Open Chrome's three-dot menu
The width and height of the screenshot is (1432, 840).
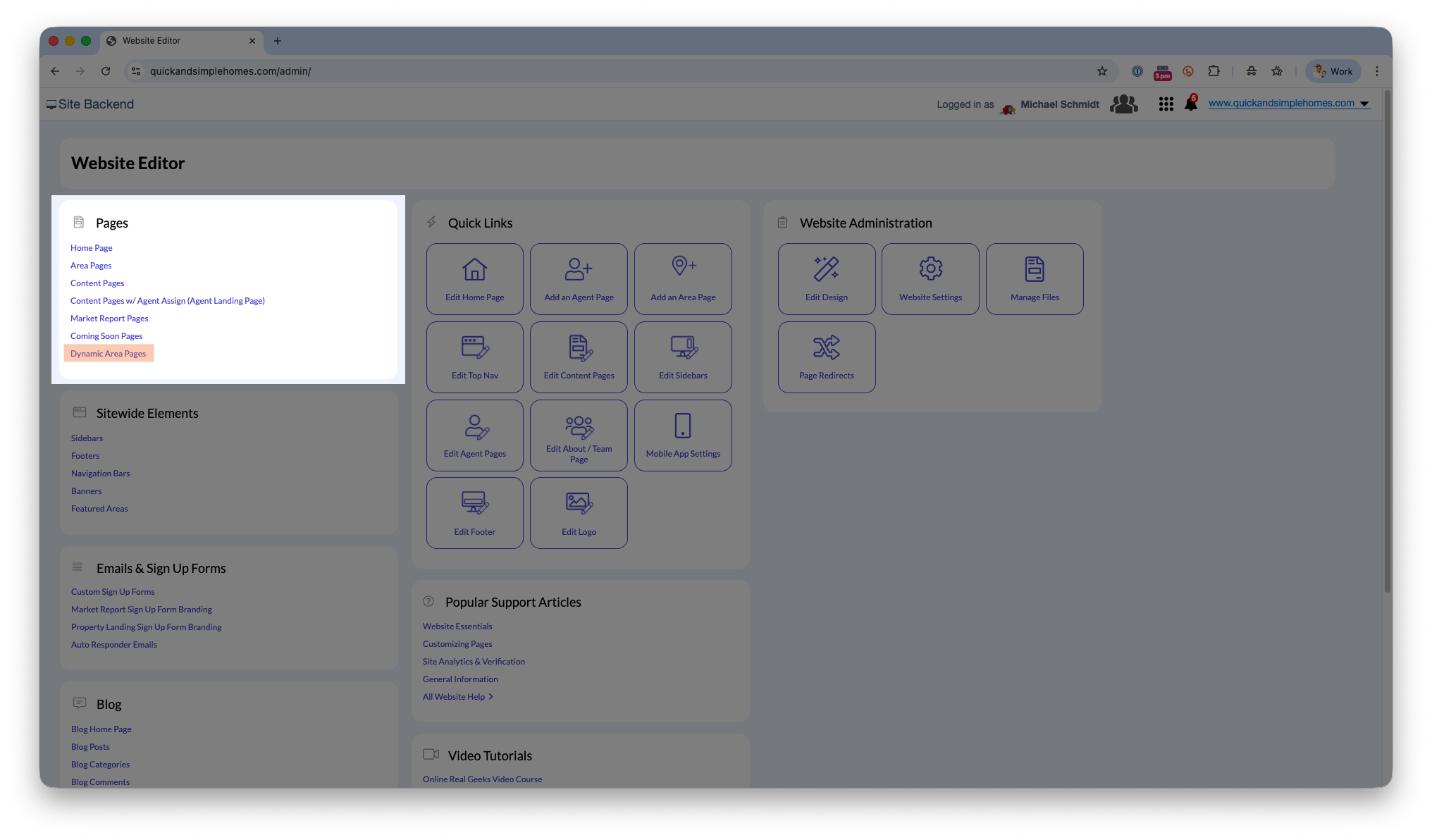[x=1376, y=71]
